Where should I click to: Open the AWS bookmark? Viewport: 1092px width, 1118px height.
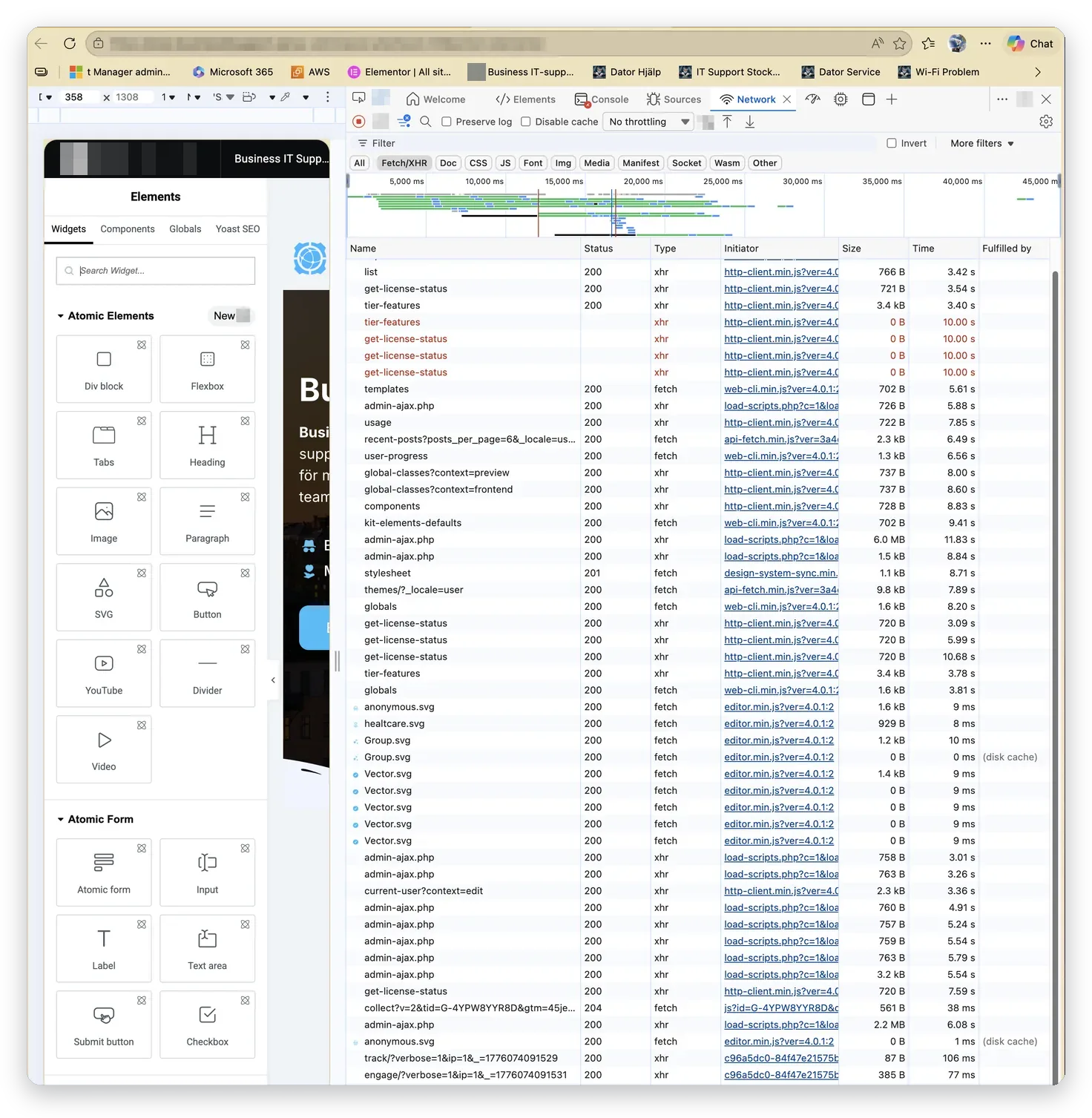311,72
